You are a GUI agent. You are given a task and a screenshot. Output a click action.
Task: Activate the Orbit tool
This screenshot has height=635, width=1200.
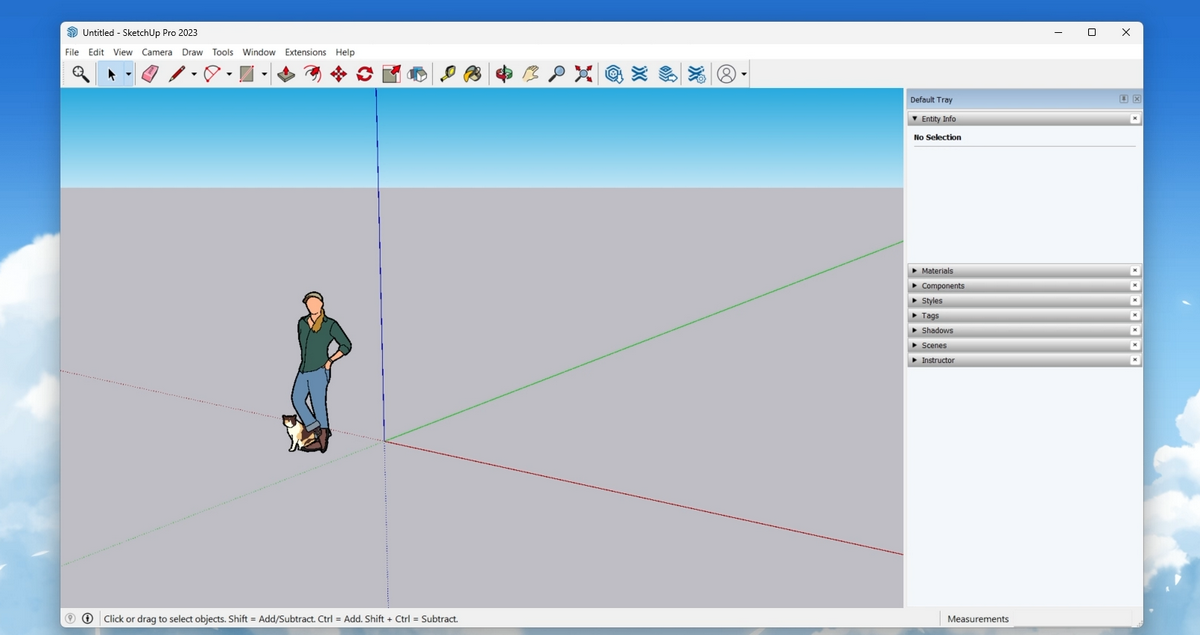[x=504, y=73]
